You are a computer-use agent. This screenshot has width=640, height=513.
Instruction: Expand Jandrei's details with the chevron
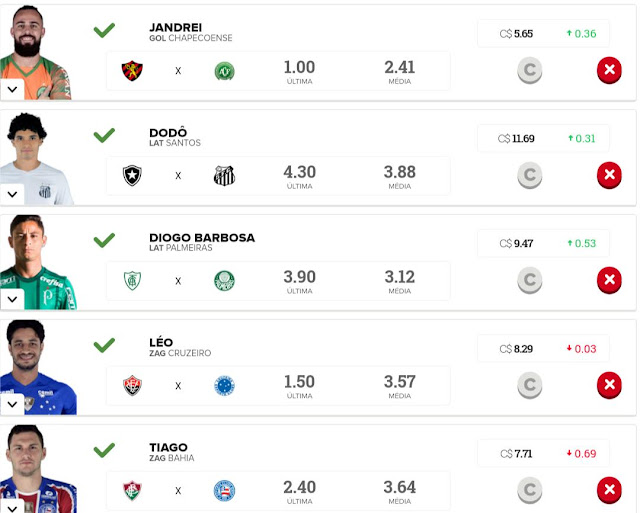[12, 89]
